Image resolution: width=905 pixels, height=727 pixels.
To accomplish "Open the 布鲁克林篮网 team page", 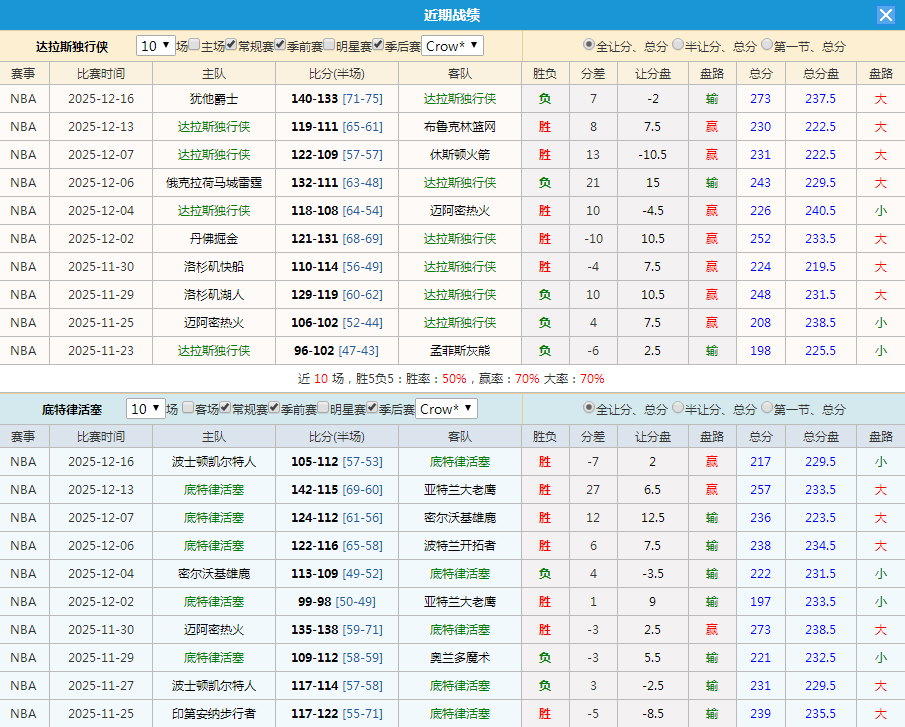I will click(x=458, y=127).
